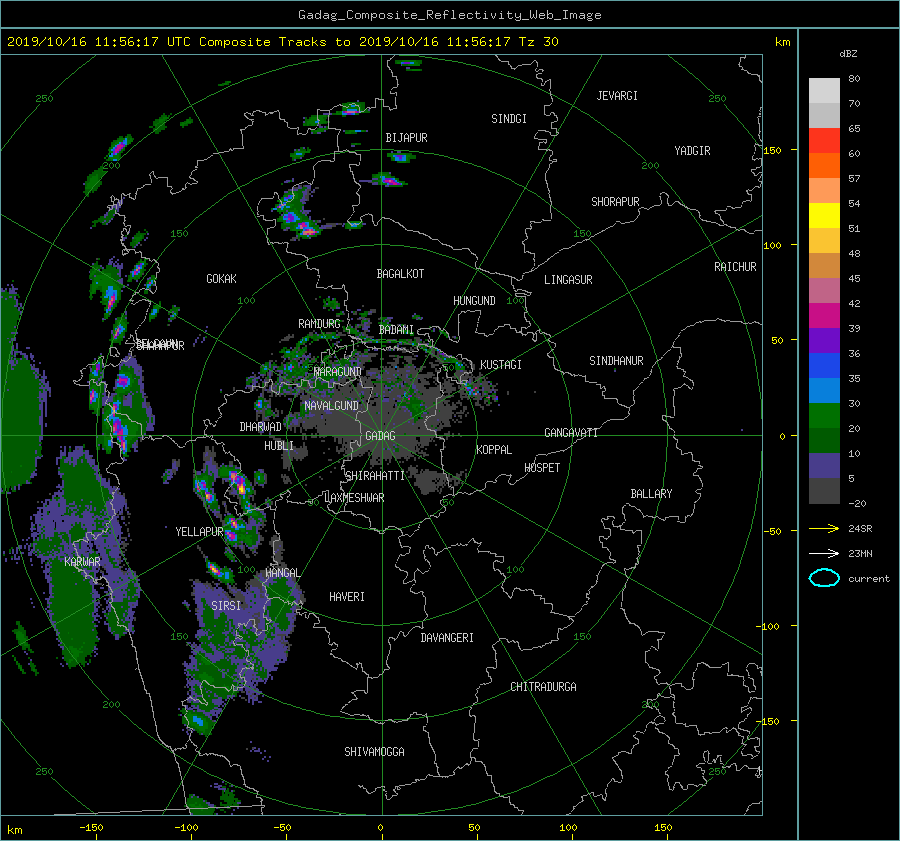Select the HANGAL label
Screen dimensions: 900x841
[282, 573]
